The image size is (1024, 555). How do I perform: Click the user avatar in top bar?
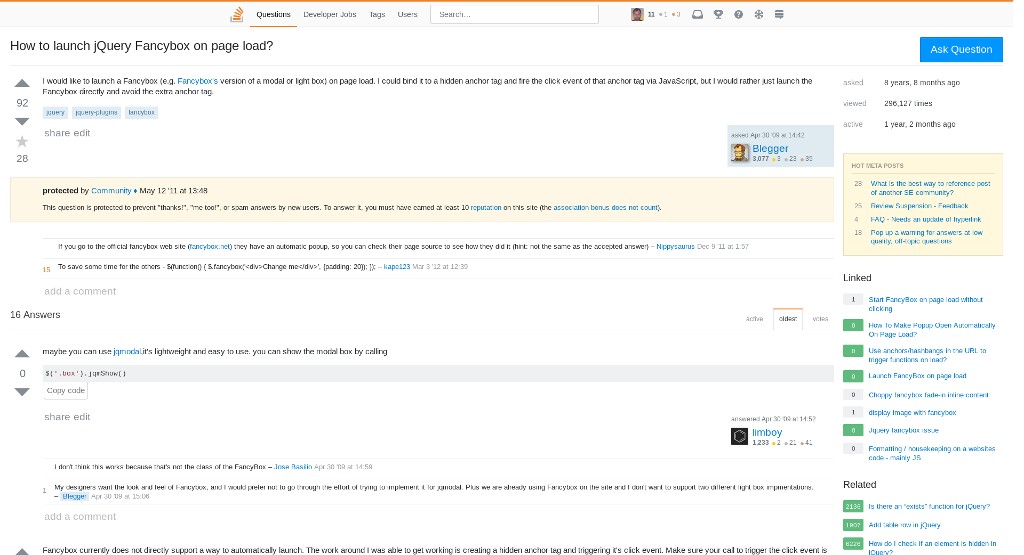click(x=637, y=14)
